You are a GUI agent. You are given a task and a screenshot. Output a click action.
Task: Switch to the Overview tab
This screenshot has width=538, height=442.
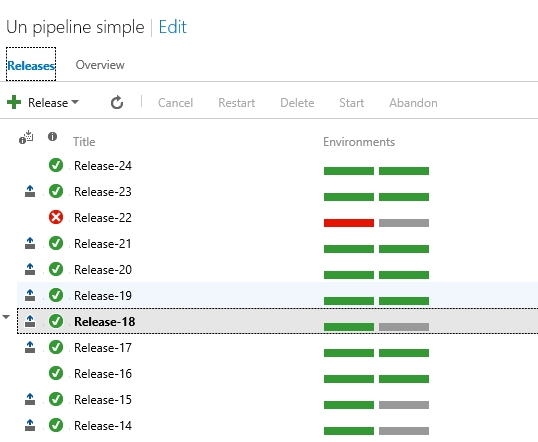click(x=100, y=65)
